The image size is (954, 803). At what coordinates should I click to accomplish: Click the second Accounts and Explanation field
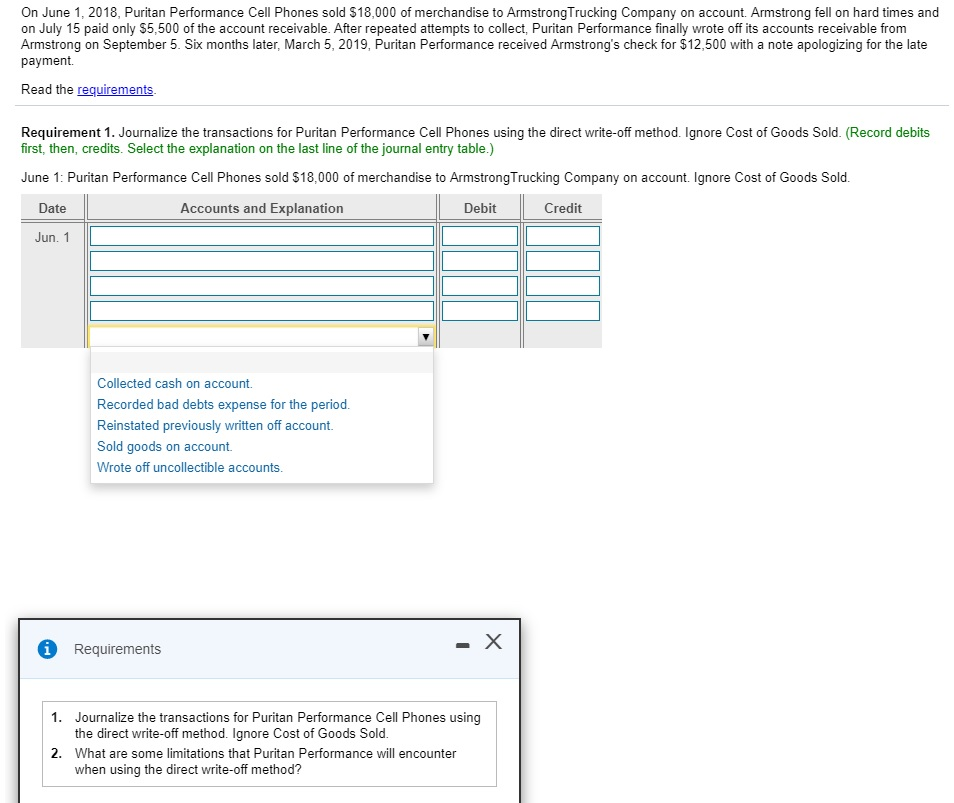coord(261,260)
